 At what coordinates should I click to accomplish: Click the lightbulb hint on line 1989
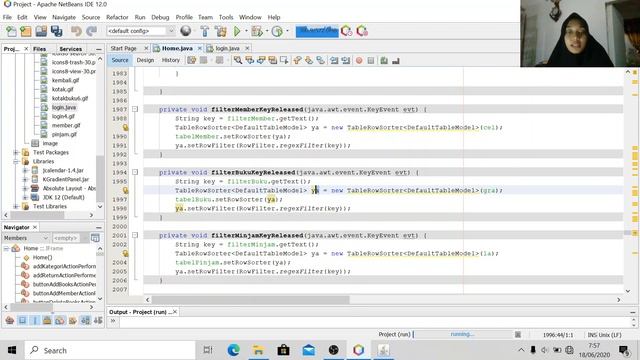coord(125,127)
